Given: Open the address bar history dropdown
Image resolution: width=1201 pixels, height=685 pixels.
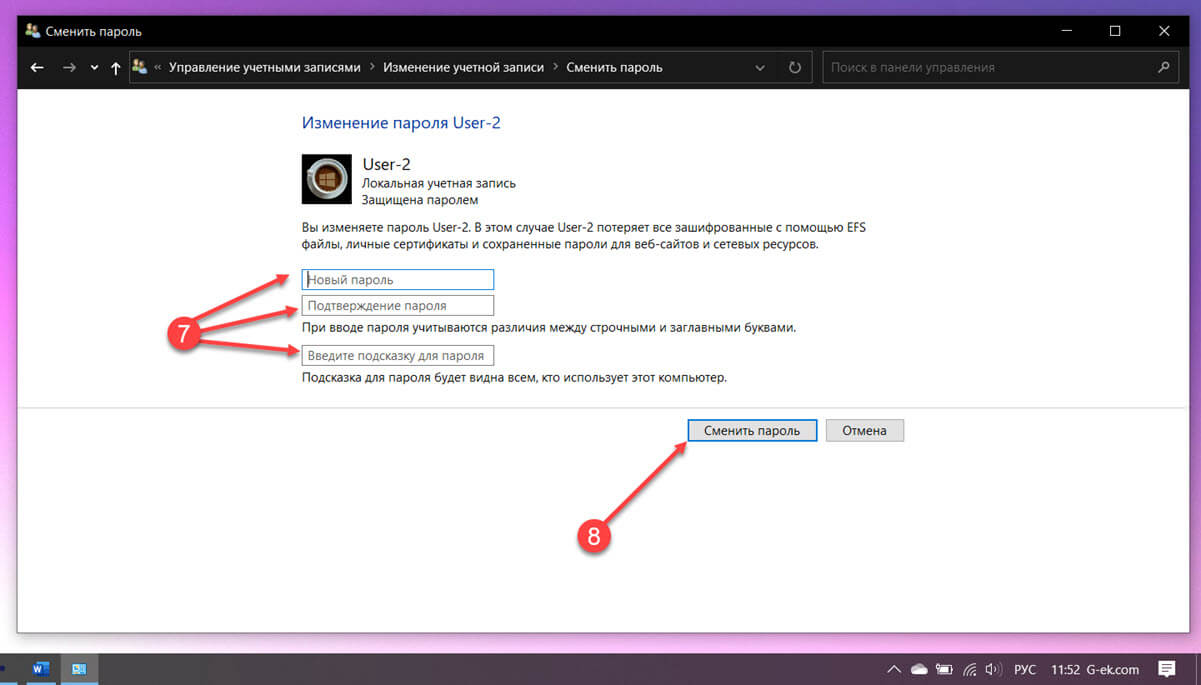Looking at the screenshot, I should pyautogui.click(x=761, y=68).
